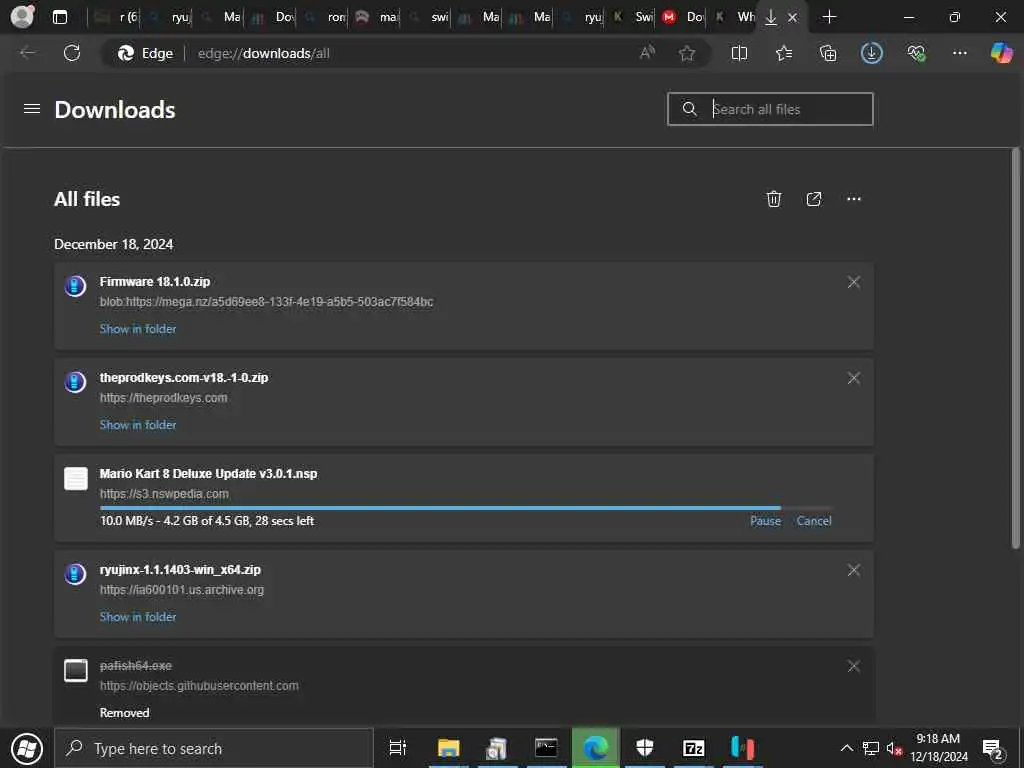The height and width of the screenshot is (768, 1024).
Task: Open Split screen toolbar icon
Action: click(739, 53)
